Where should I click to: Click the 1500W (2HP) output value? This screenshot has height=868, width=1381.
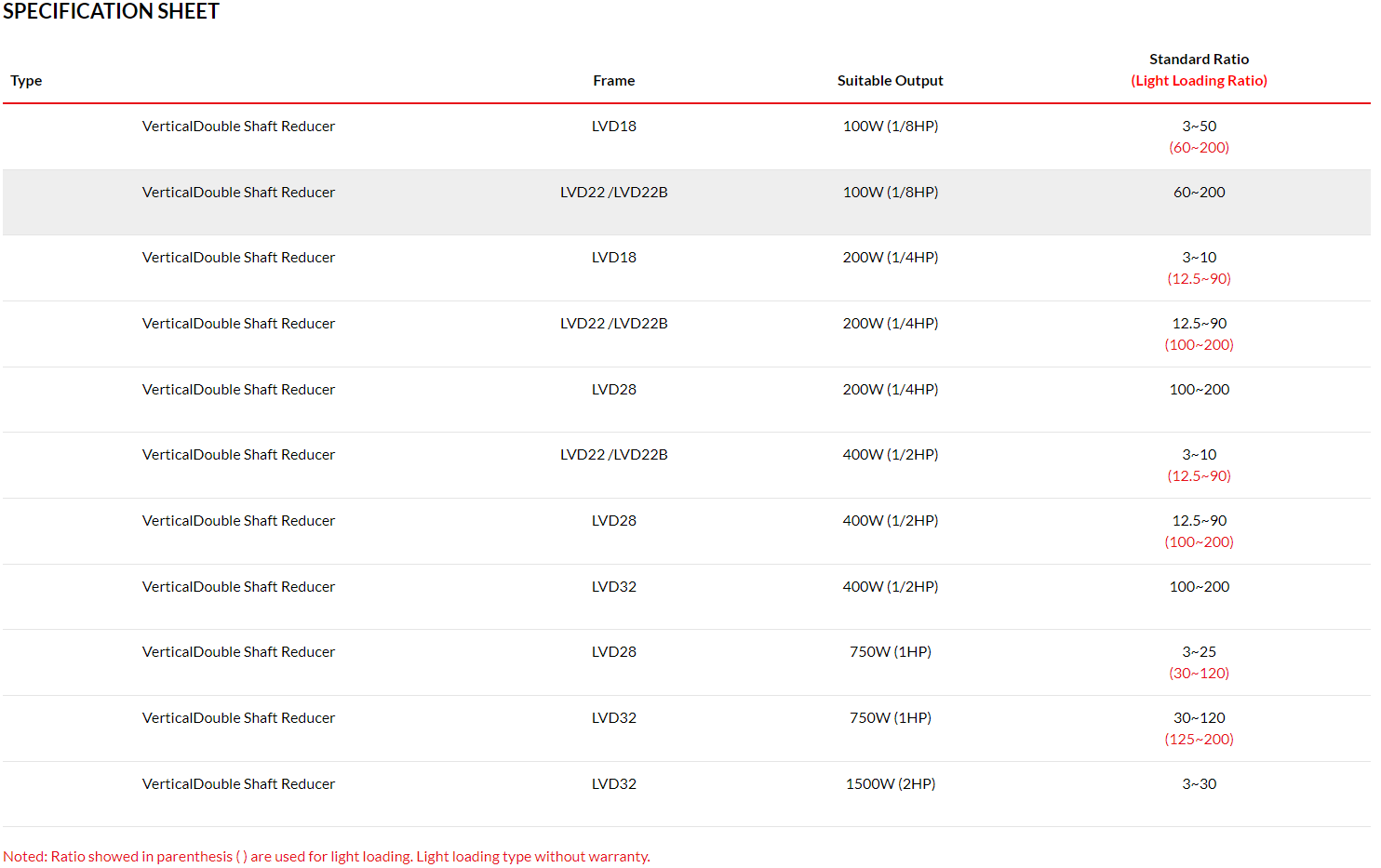point(891,784)
